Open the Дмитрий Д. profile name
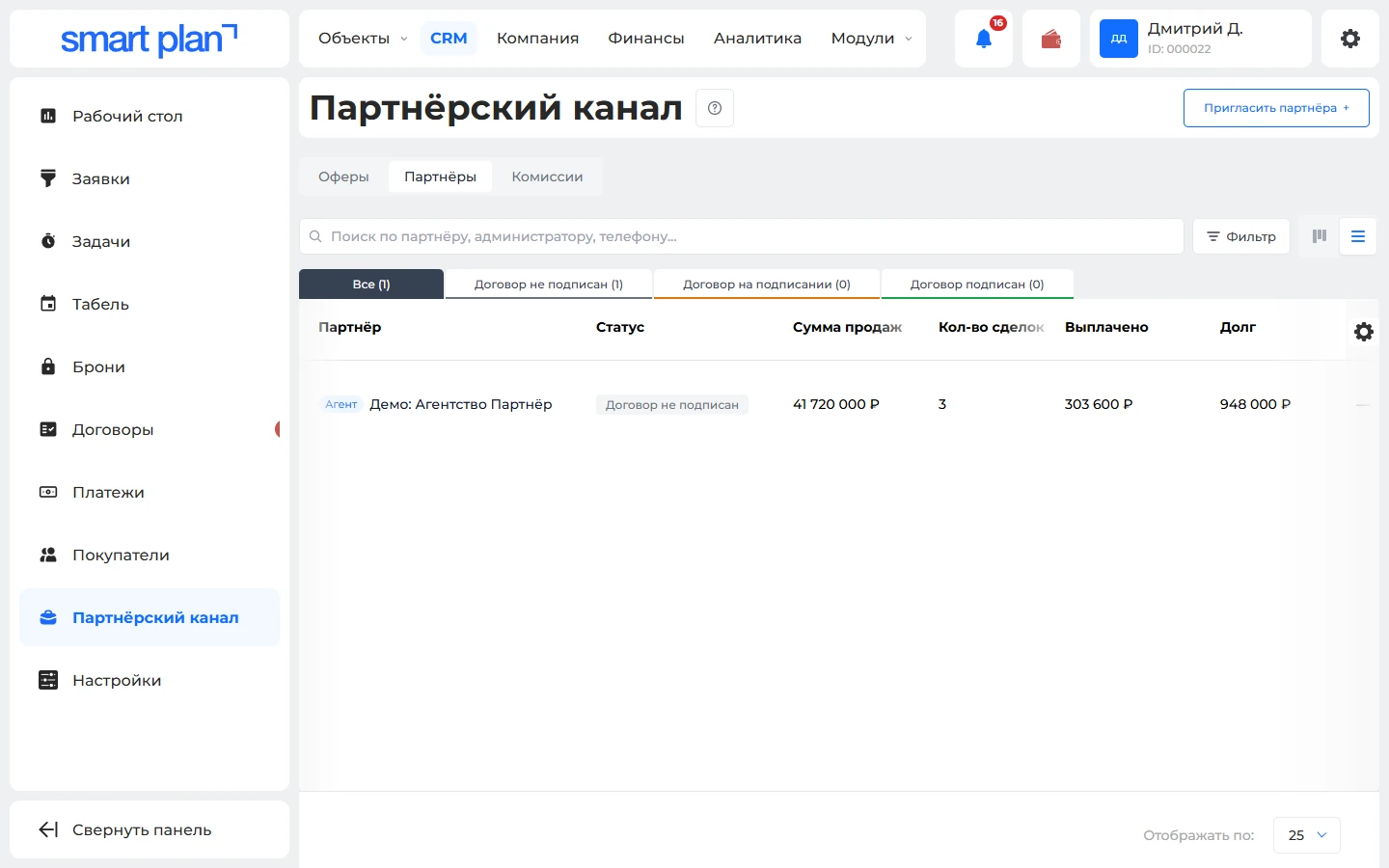 point(1195,29)
